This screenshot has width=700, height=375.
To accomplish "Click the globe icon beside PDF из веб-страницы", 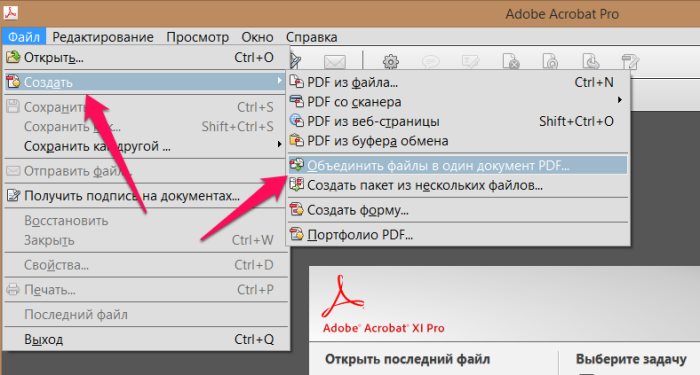I will [x=296, y=121].
